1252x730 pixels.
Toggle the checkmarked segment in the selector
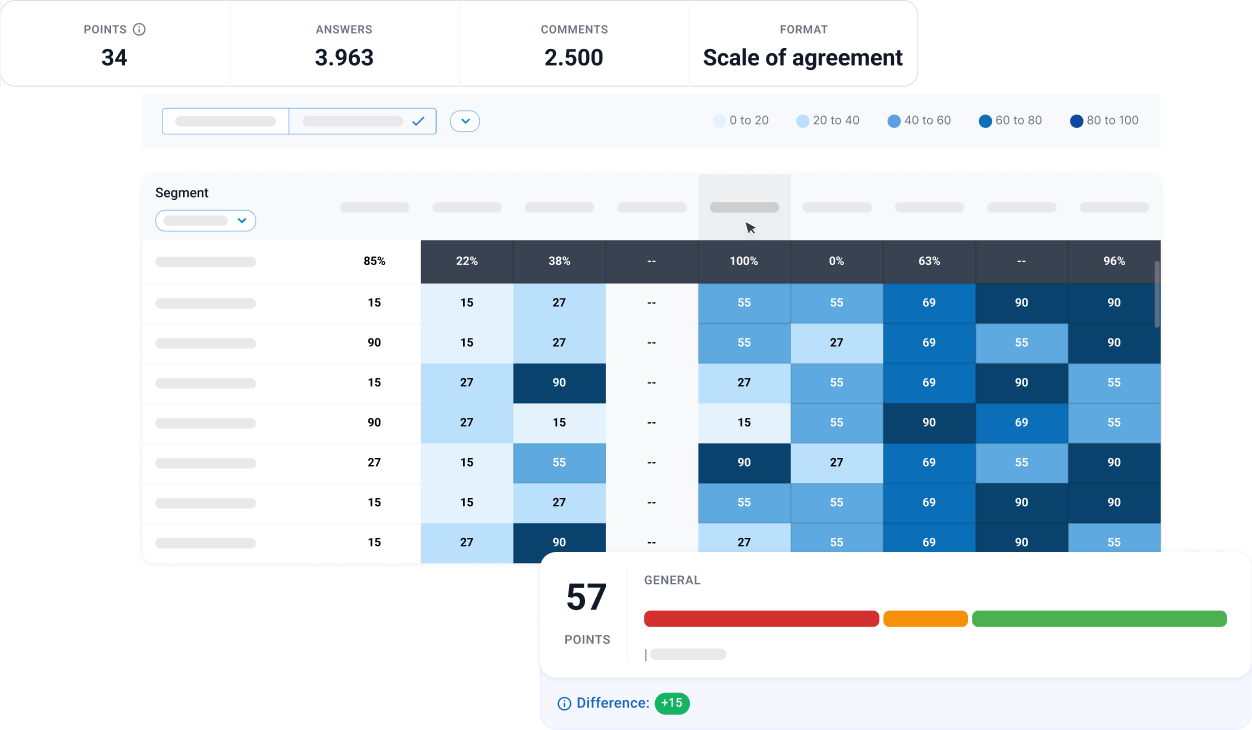(x=362, y=121)
